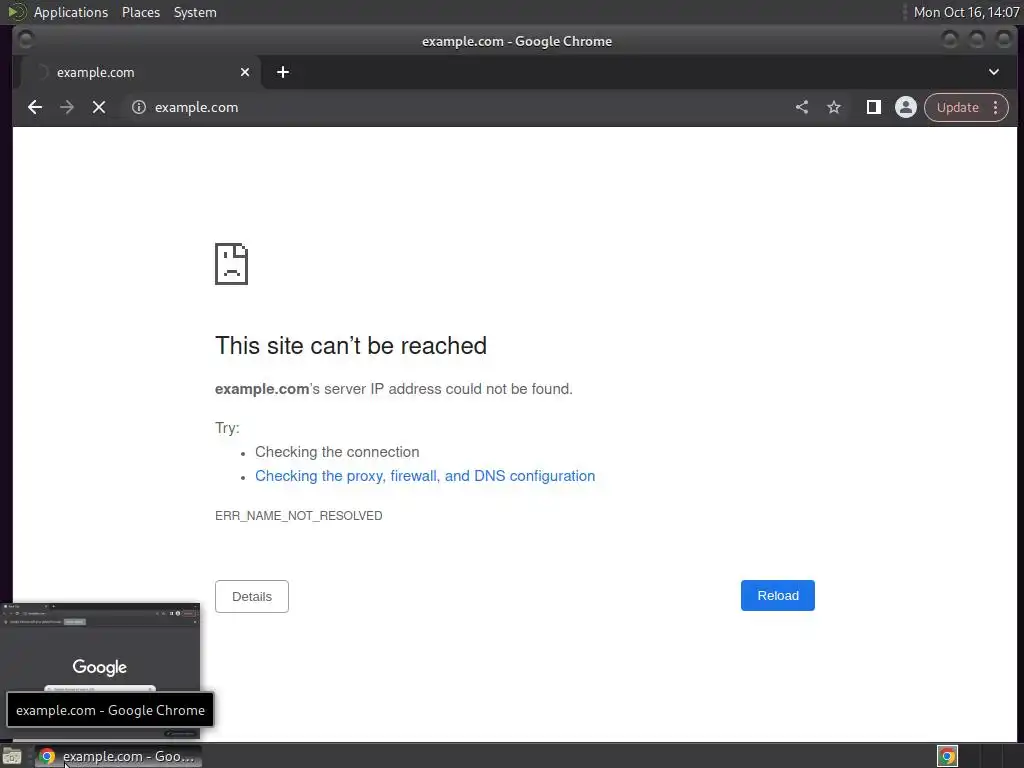The width and height of the screenshot is (1024, 768).
Task: Click the 'This site can't be reached' heading
Action: point(351,345)
